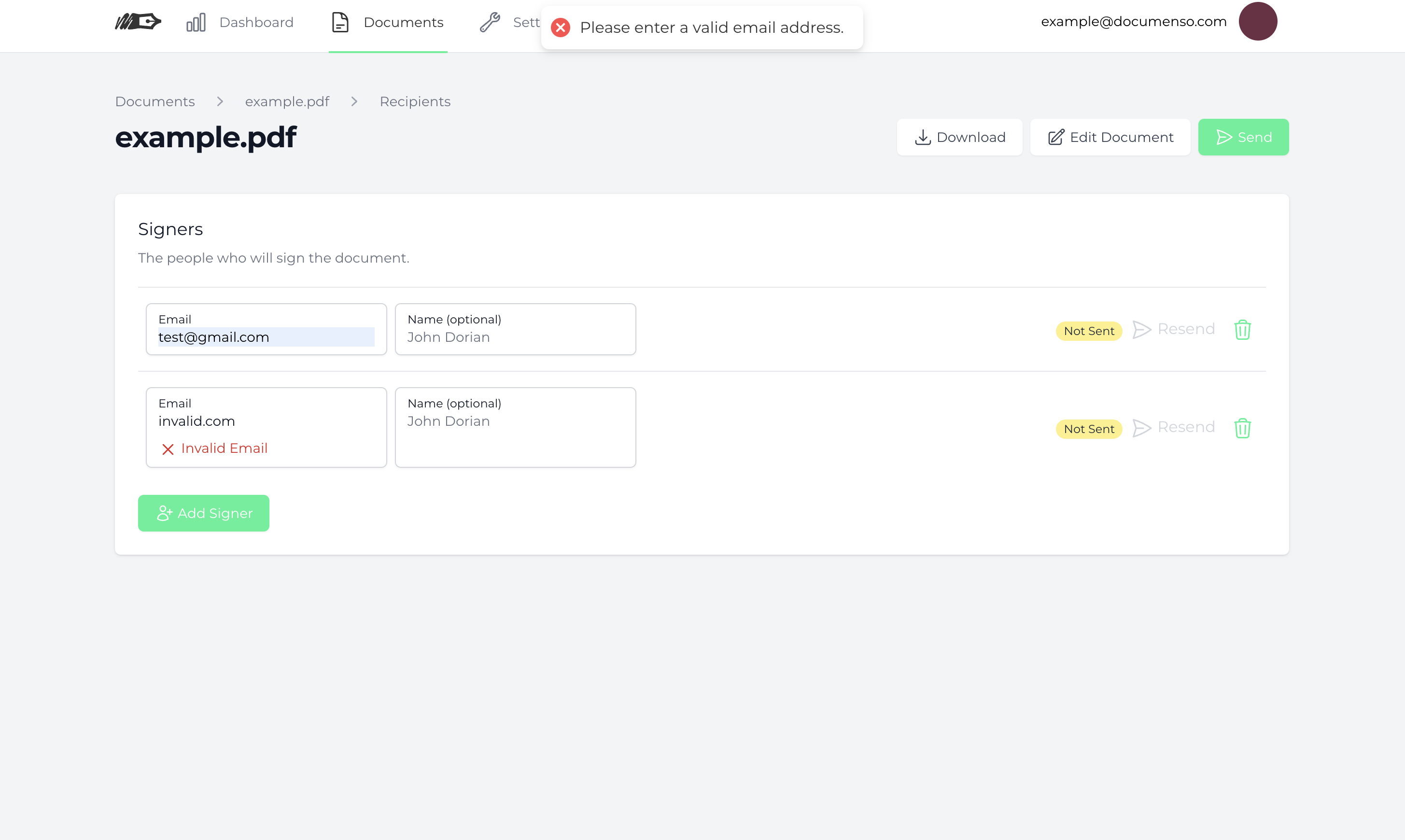1405x840 pixels.
Task: Resend to the first signer
Action: point(1174,329)
